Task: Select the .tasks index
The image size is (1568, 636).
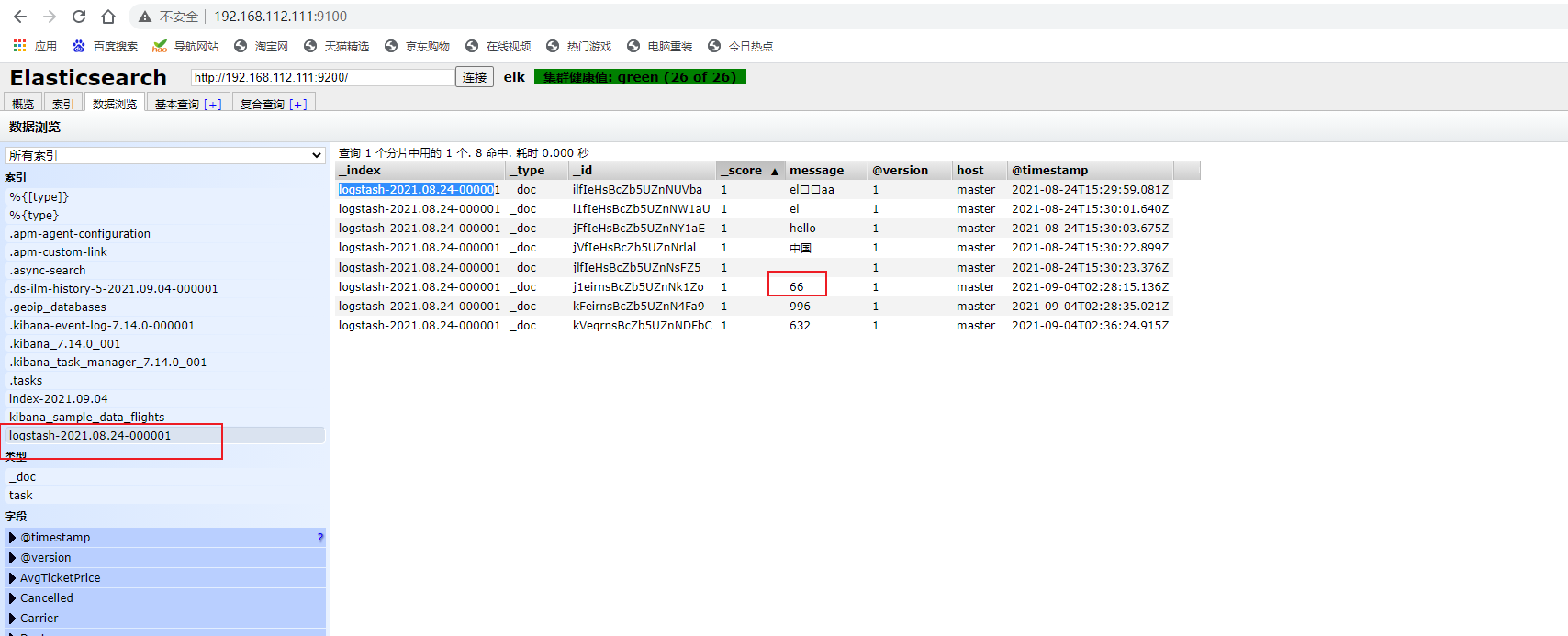Action: pyautogui.click(x=165, y=381)
